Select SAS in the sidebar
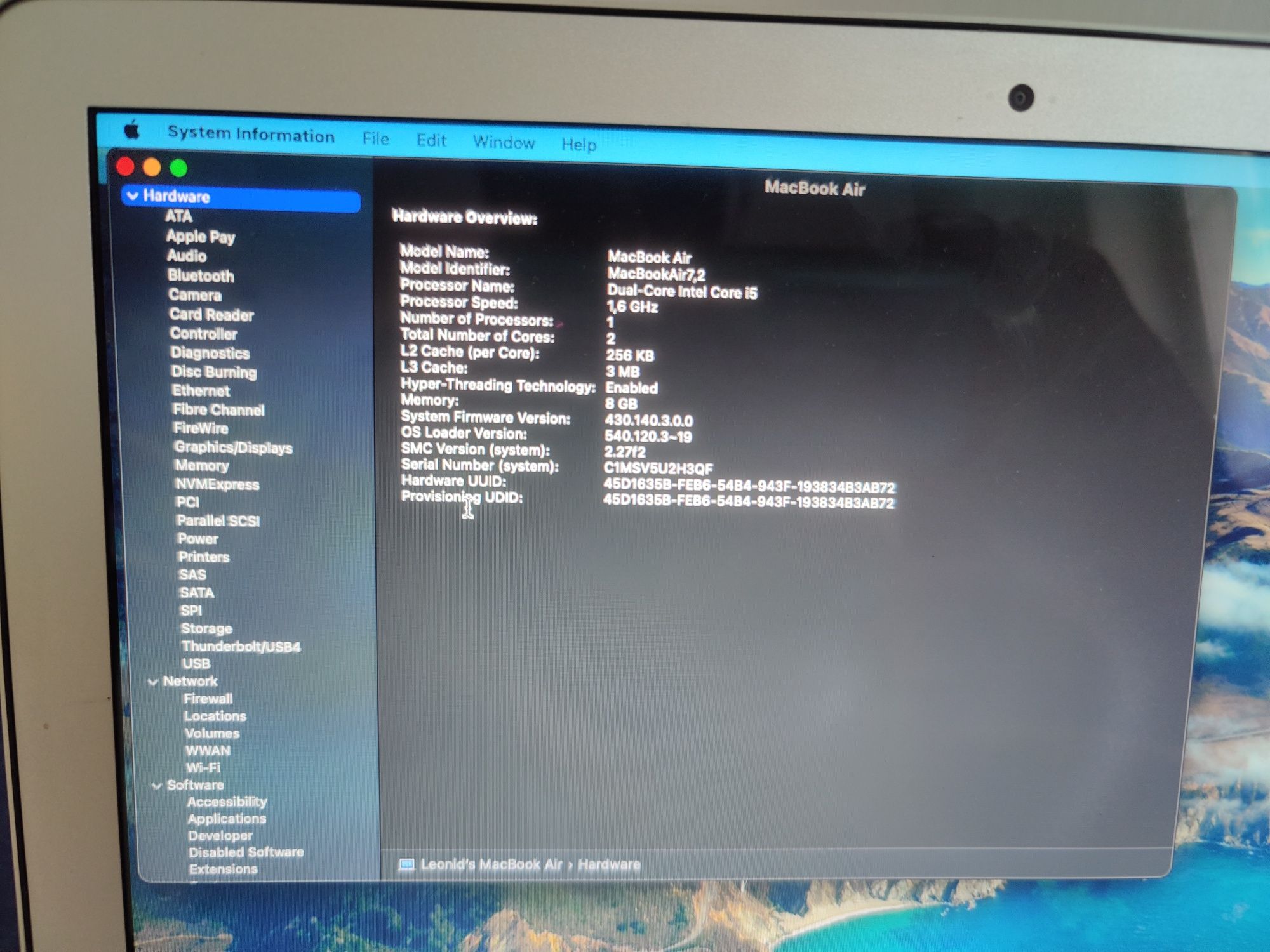Screen dimensions: 1270x952 (x=192, y=574)
